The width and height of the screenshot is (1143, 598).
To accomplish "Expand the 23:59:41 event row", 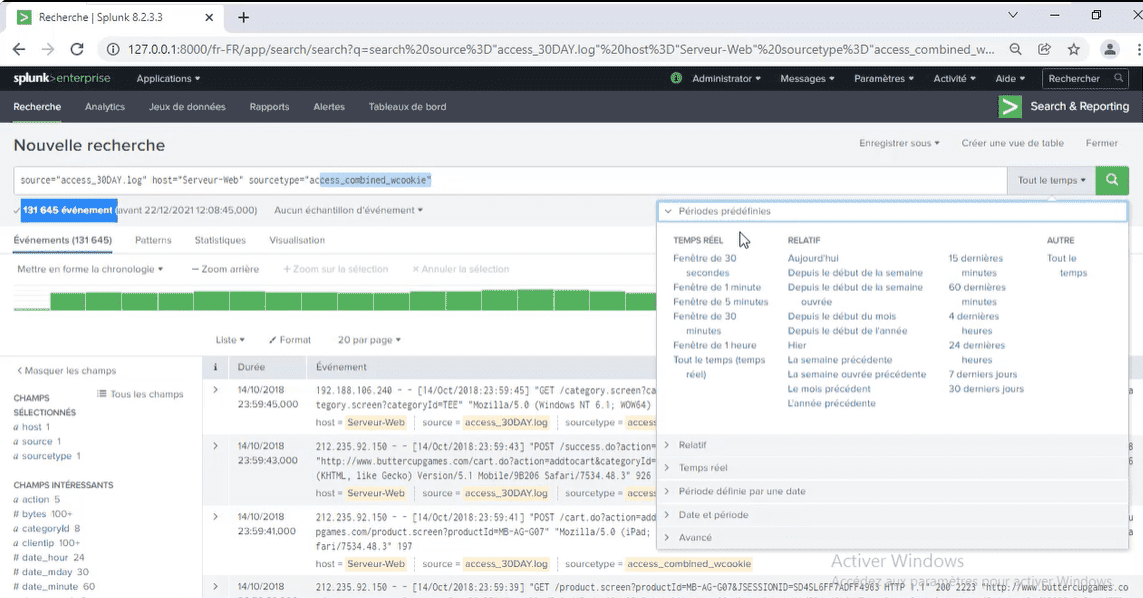I will point(216,517).
